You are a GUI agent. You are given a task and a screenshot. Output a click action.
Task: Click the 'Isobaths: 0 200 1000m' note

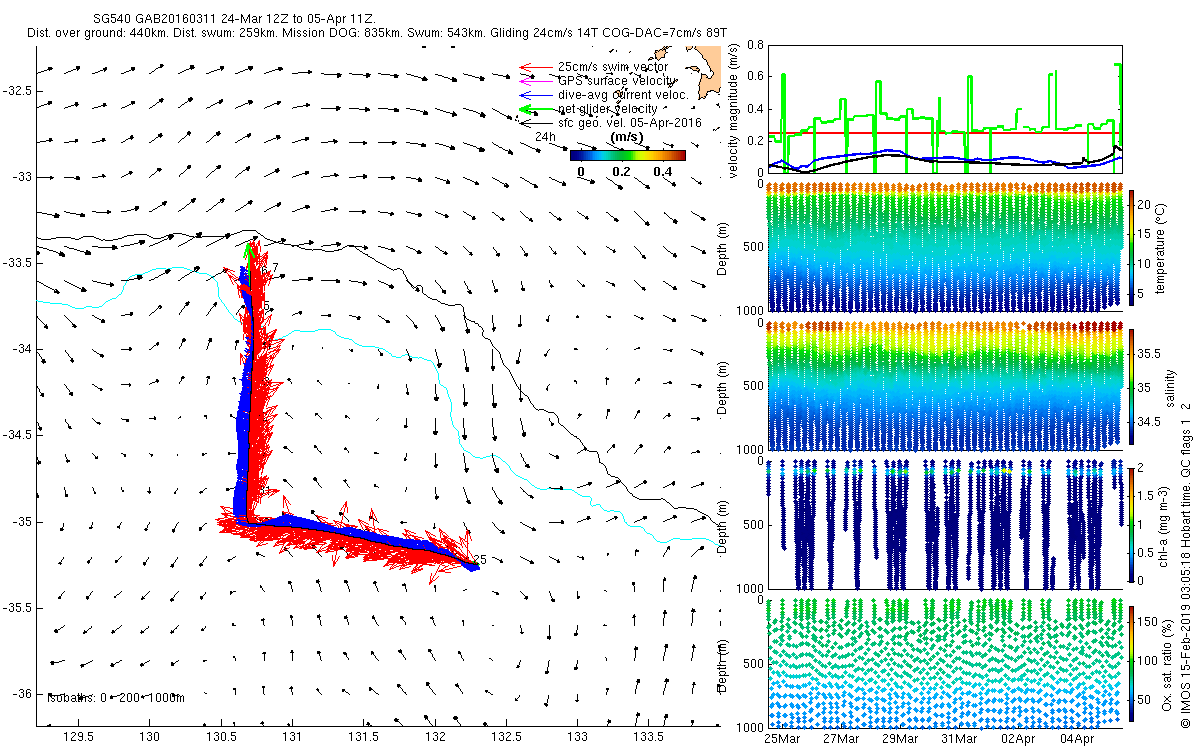(x=116, y=697)
